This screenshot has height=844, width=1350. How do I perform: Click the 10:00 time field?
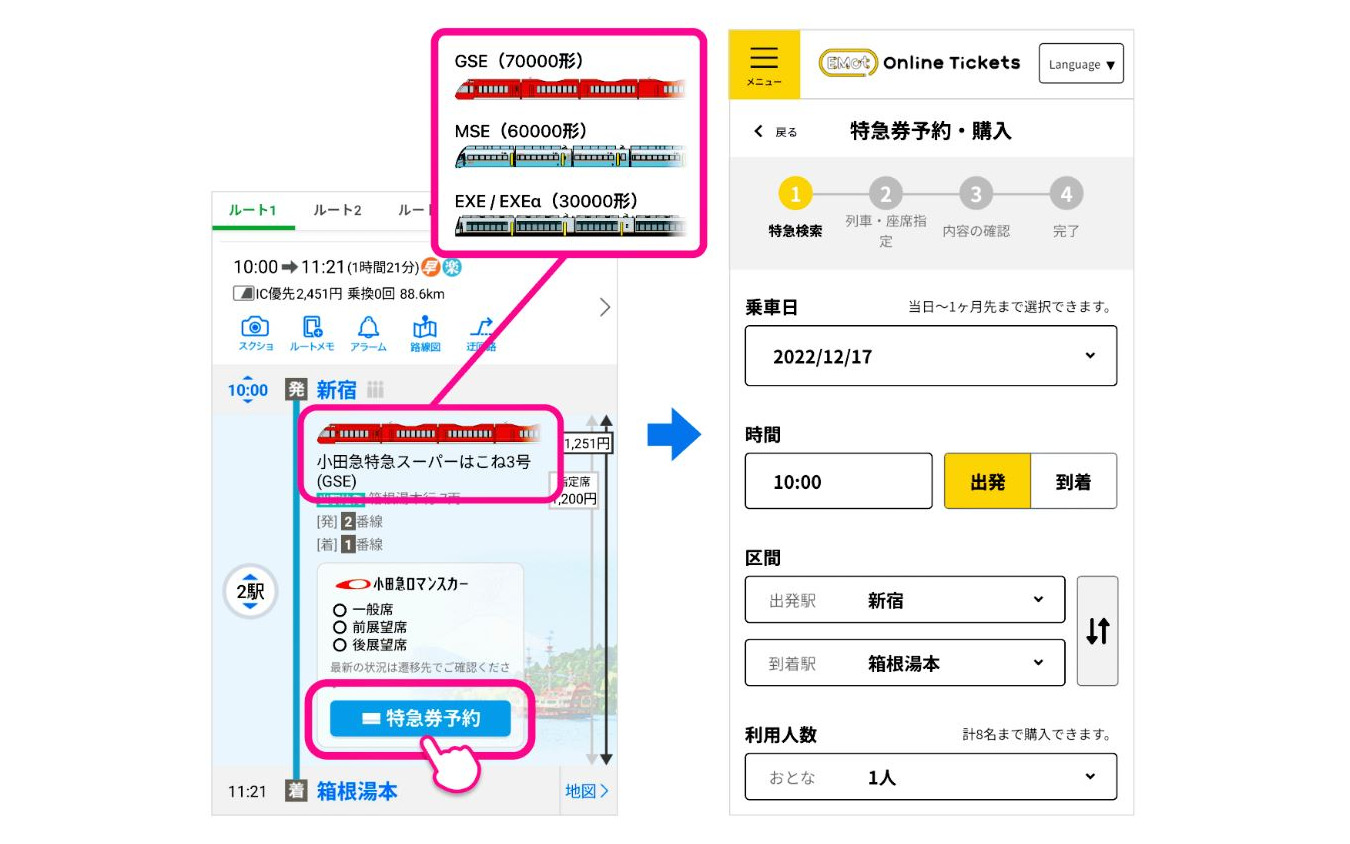coord(838,481)
